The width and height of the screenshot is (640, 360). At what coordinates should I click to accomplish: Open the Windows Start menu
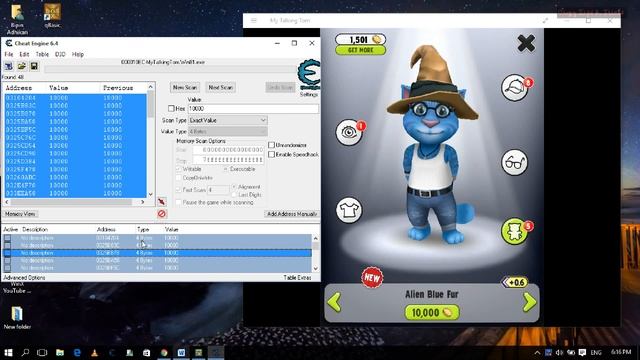(8, 352)
